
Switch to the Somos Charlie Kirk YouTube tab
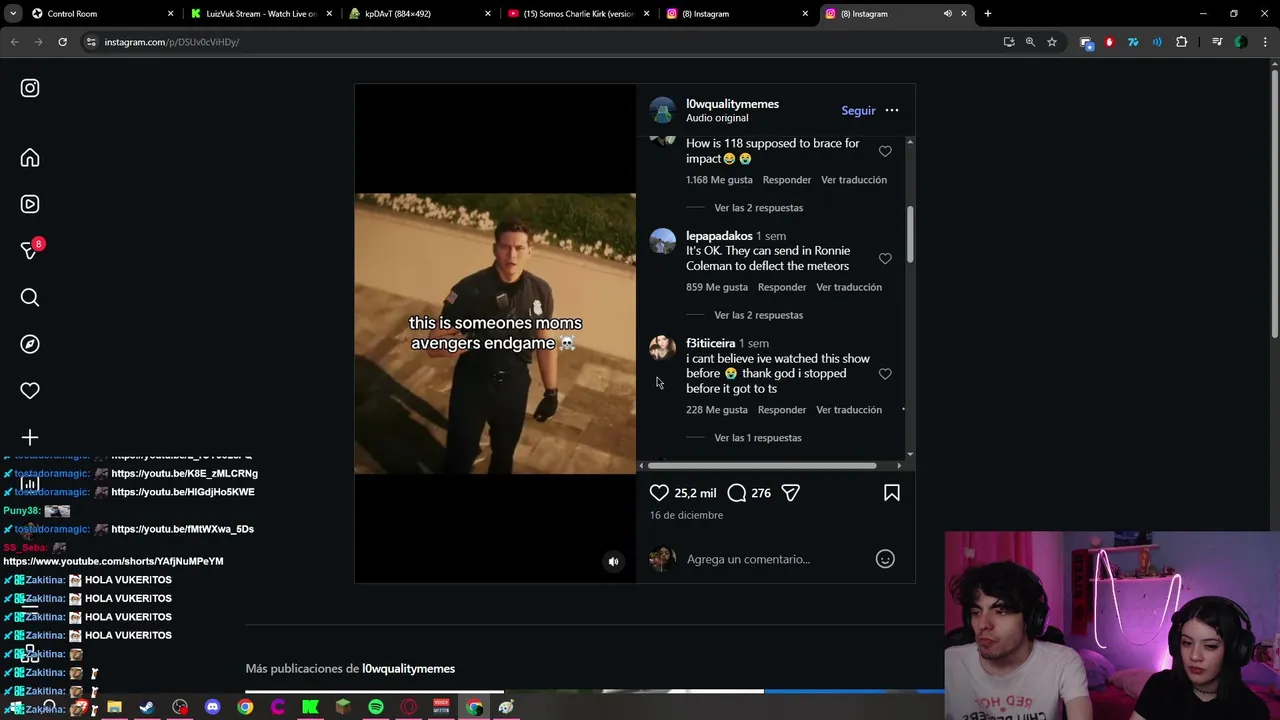578,14
